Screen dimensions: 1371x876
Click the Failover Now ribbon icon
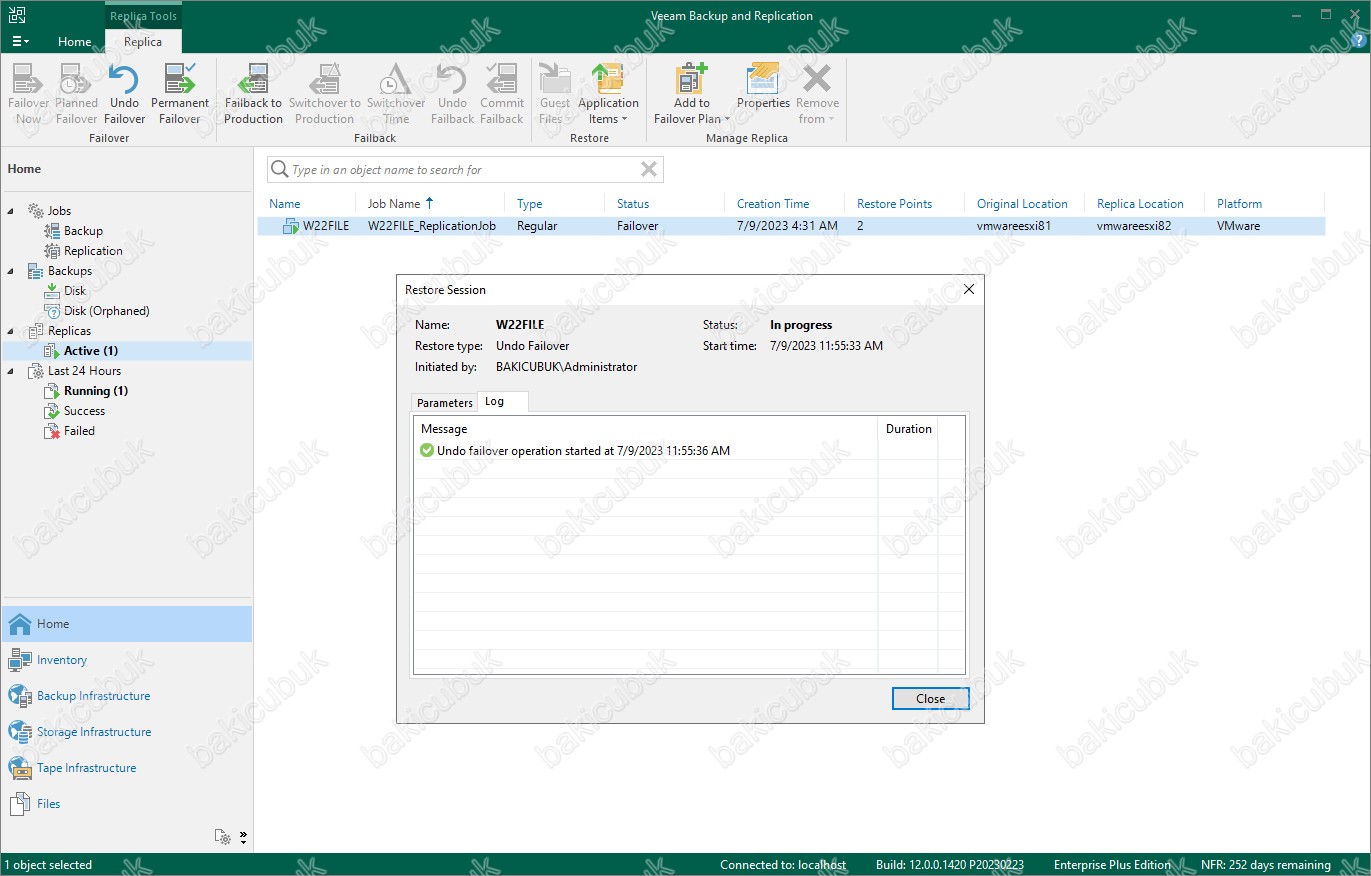(29, 95)
